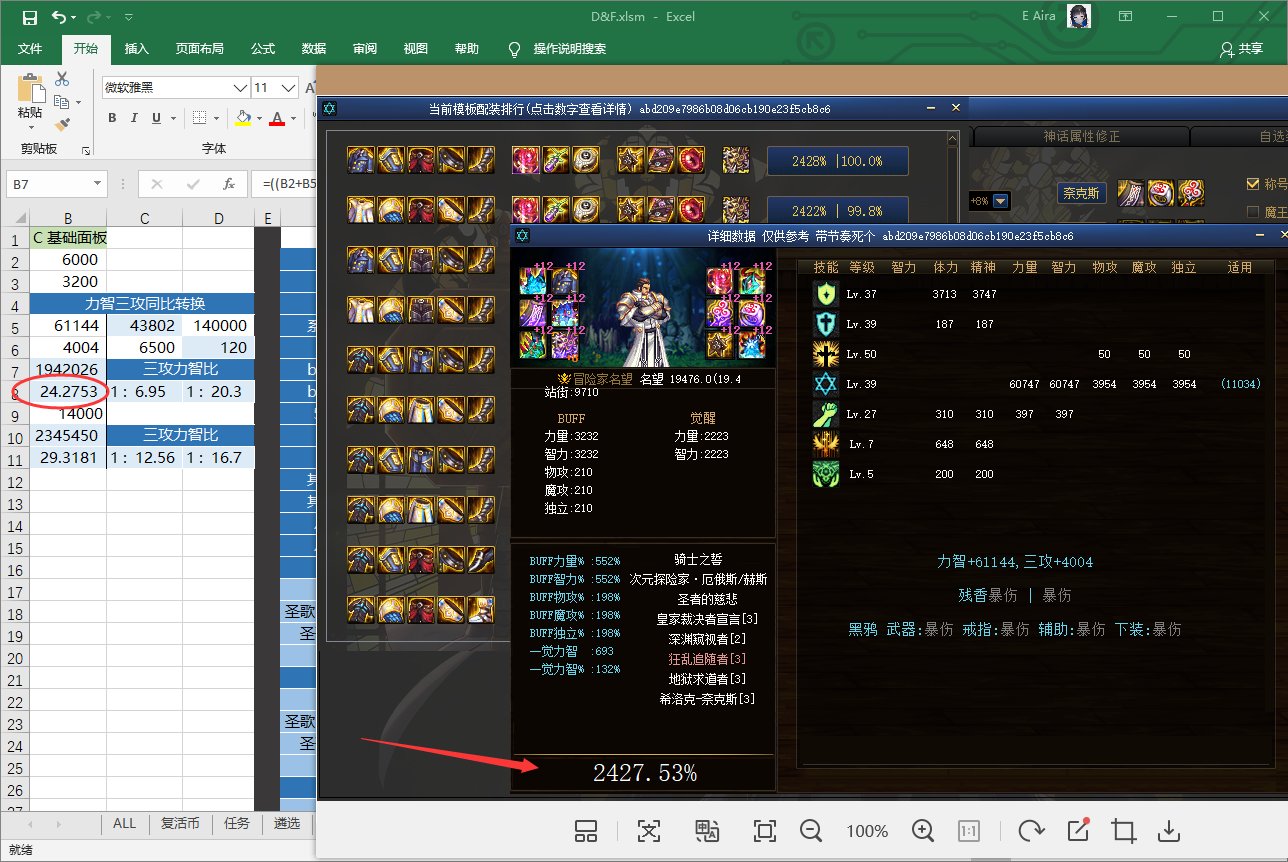
Task: Click the image viewer zoom in magnifier
Action: point(922,831)
